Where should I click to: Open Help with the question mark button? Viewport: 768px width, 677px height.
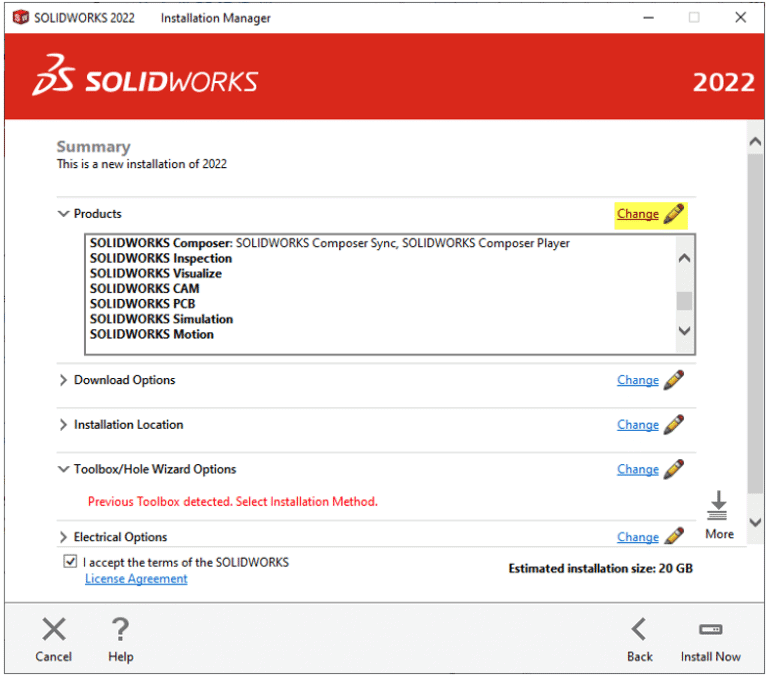pos(120,640)
